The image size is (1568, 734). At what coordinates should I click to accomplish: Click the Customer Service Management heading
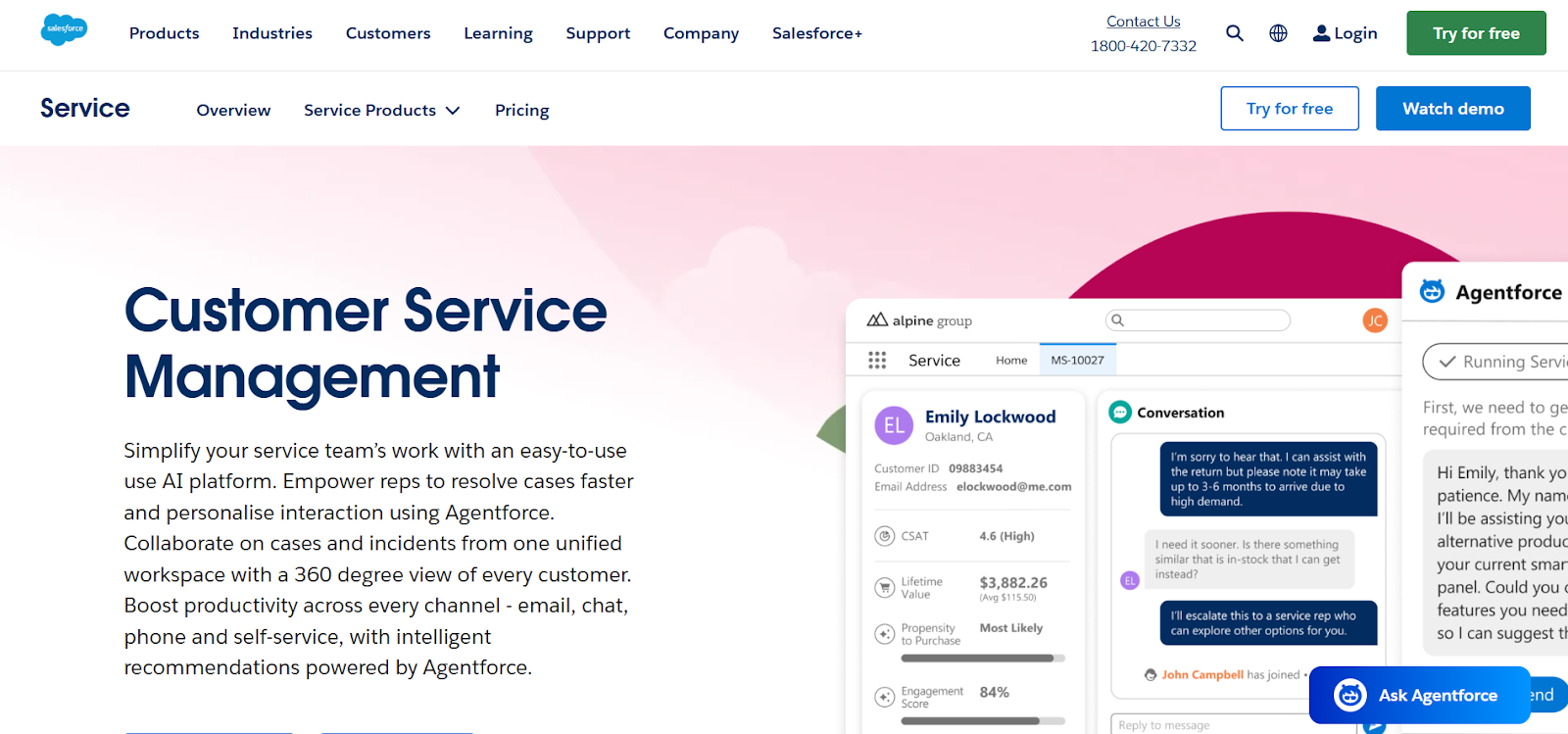pos(366,343)
